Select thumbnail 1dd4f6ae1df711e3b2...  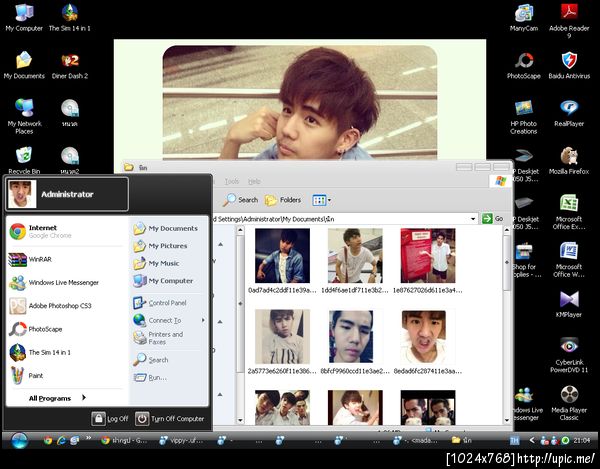pos(355,261)
